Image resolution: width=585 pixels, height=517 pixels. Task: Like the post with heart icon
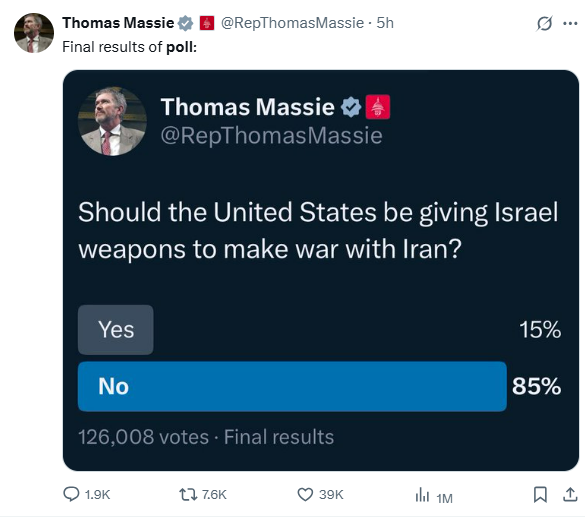[305, 495]
